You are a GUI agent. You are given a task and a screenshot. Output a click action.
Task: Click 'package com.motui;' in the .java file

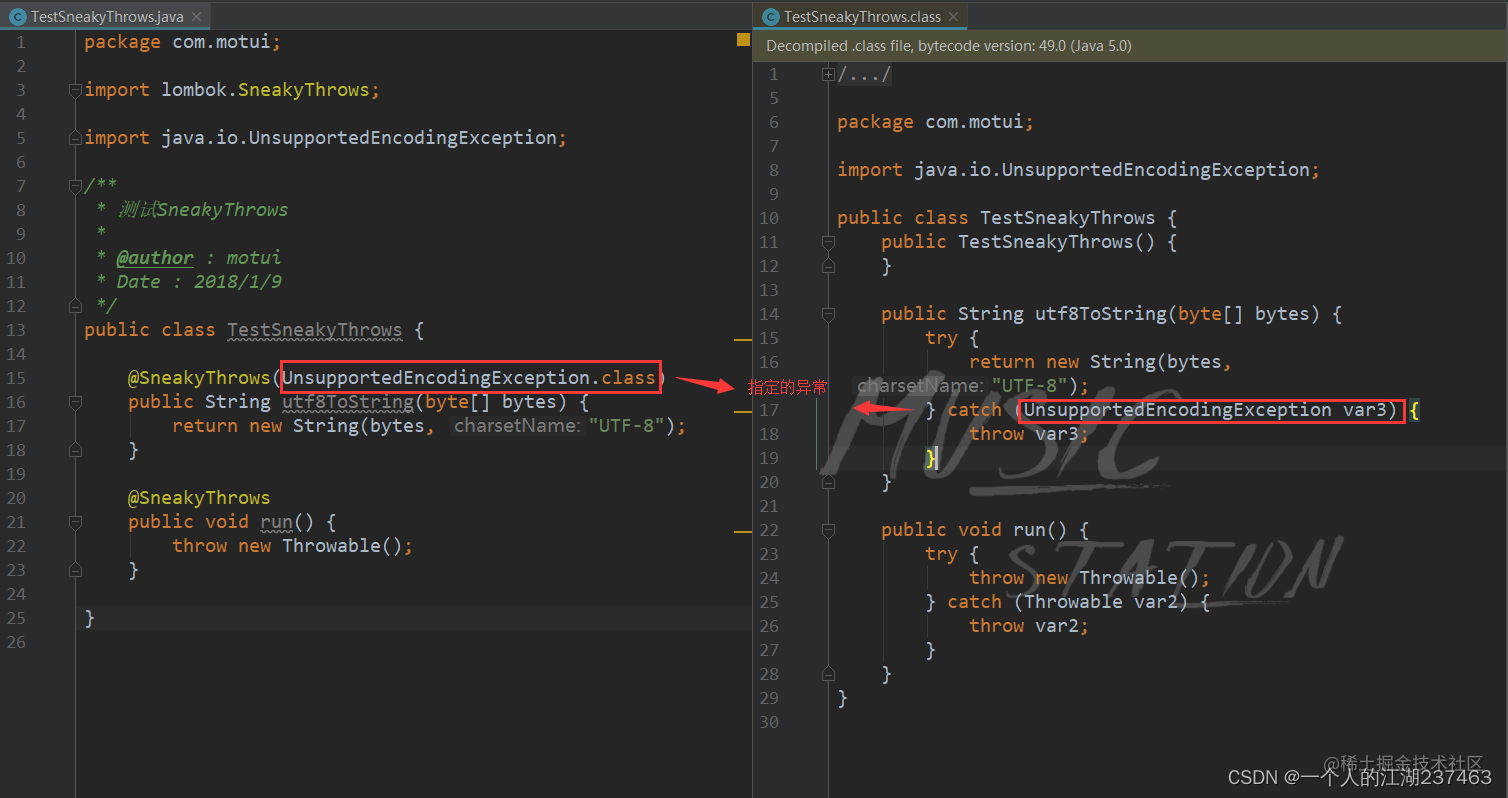point(182,42)
